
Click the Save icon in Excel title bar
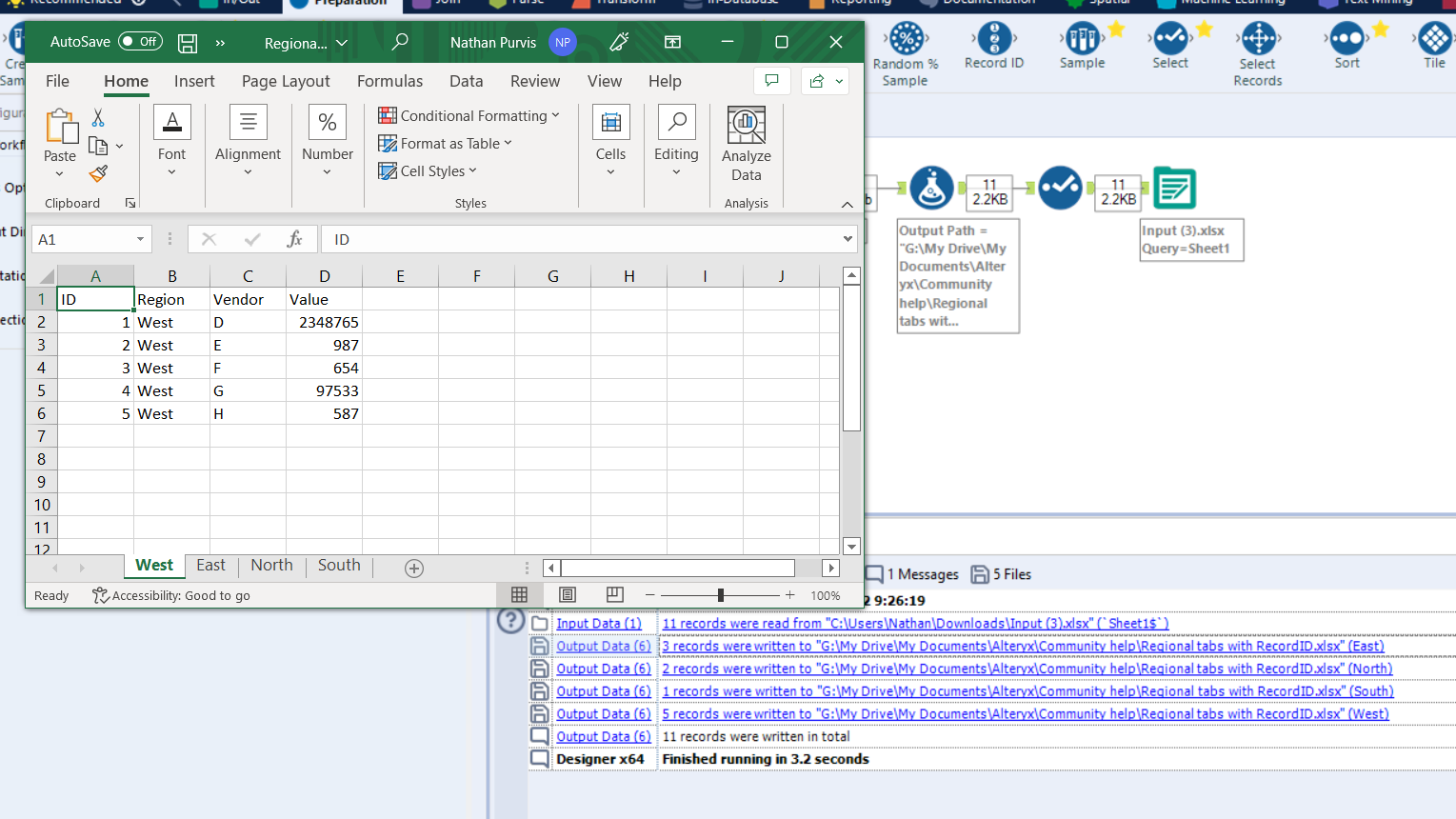coord(187,42)
